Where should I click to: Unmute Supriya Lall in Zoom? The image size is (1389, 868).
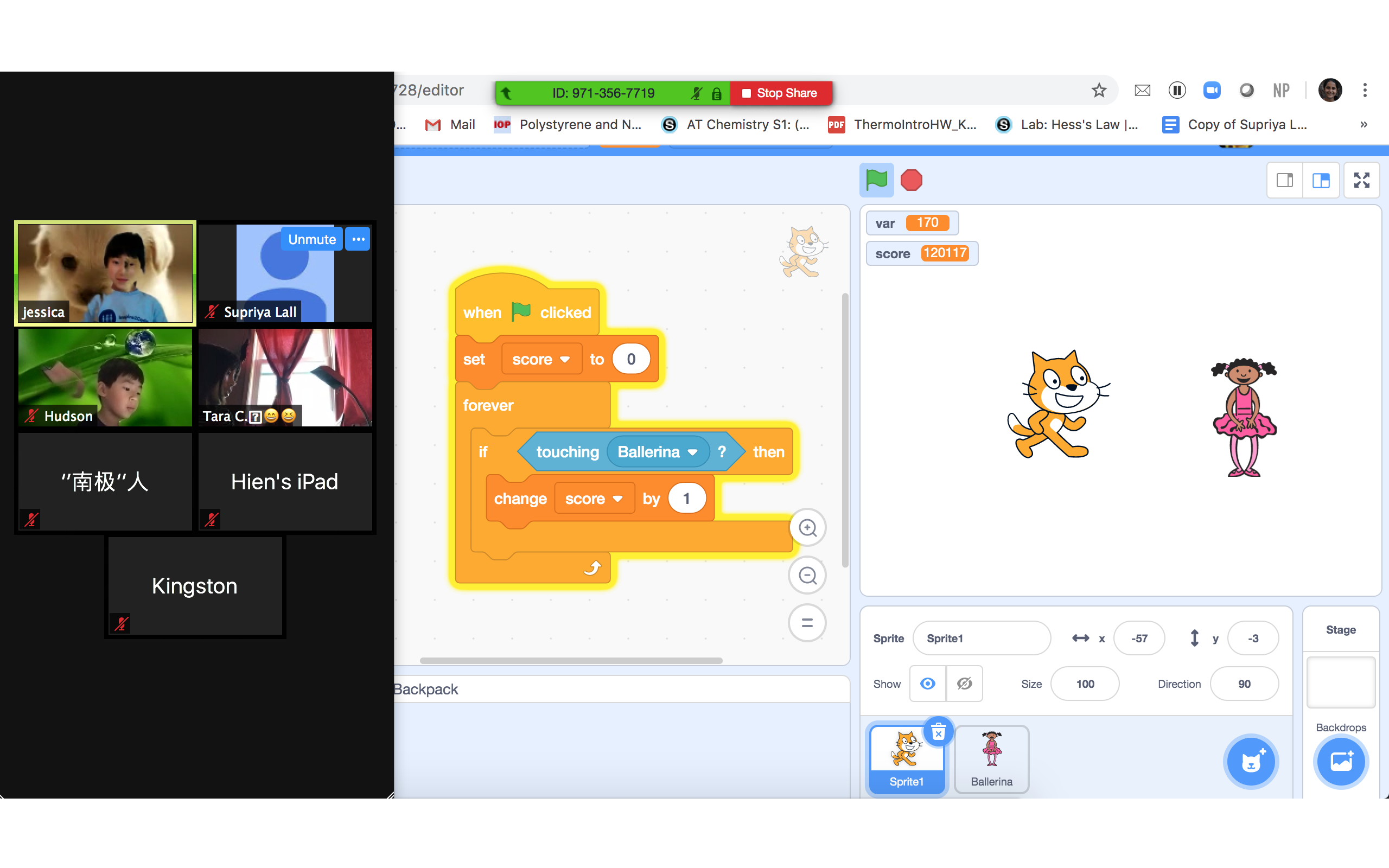[311, 239]
